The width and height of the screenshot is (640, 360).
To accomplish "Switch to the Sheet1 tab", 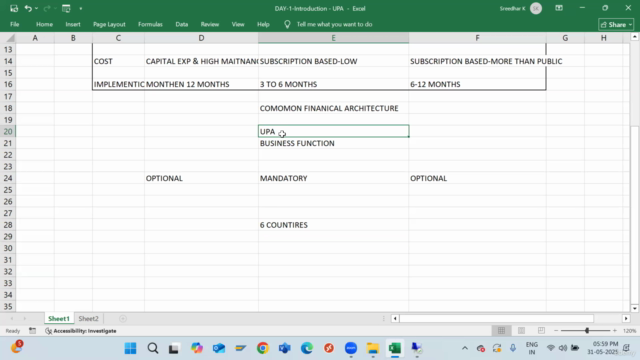I will coord(59,318).
